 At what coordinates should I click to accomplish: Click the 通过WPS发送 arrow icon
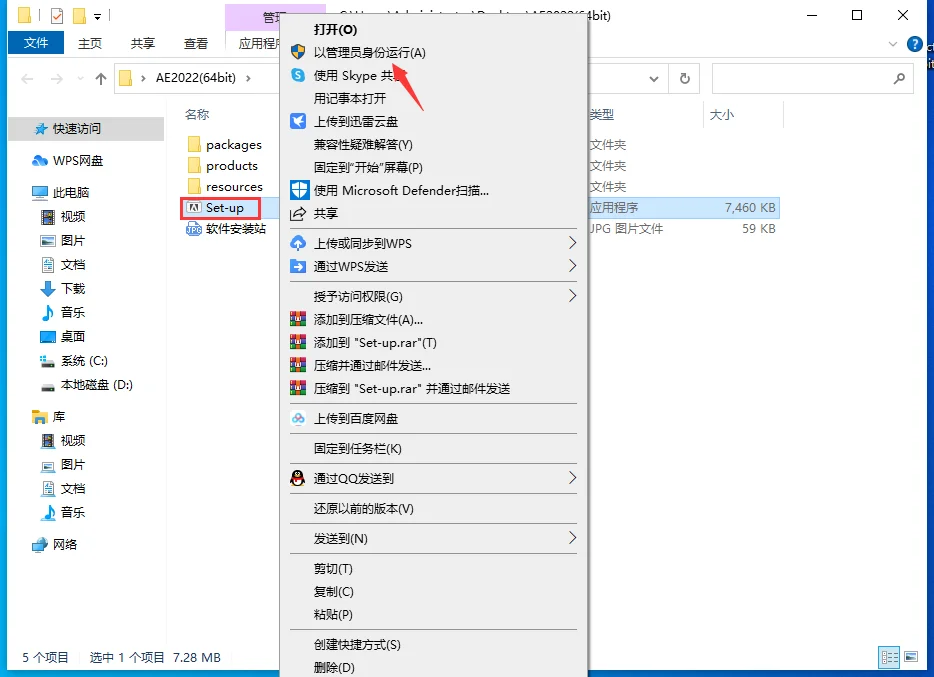(298, 266)
